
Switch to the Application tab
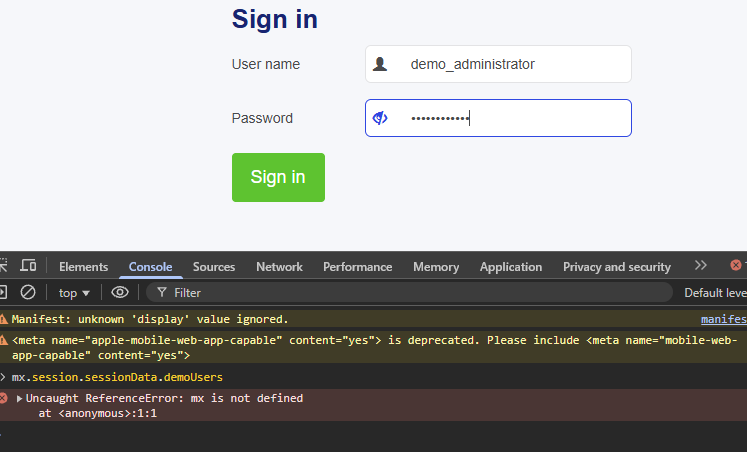[510, 267]
